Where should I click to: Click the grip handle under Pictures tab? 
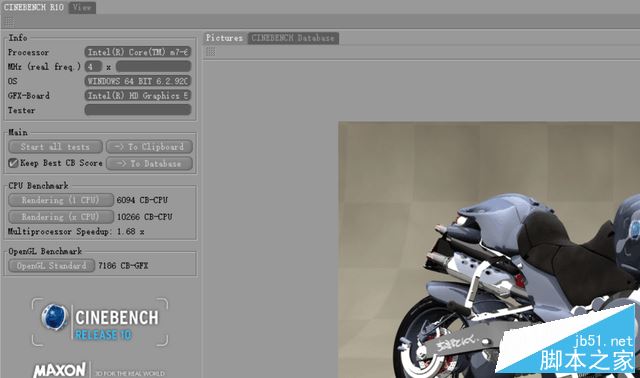211,52
